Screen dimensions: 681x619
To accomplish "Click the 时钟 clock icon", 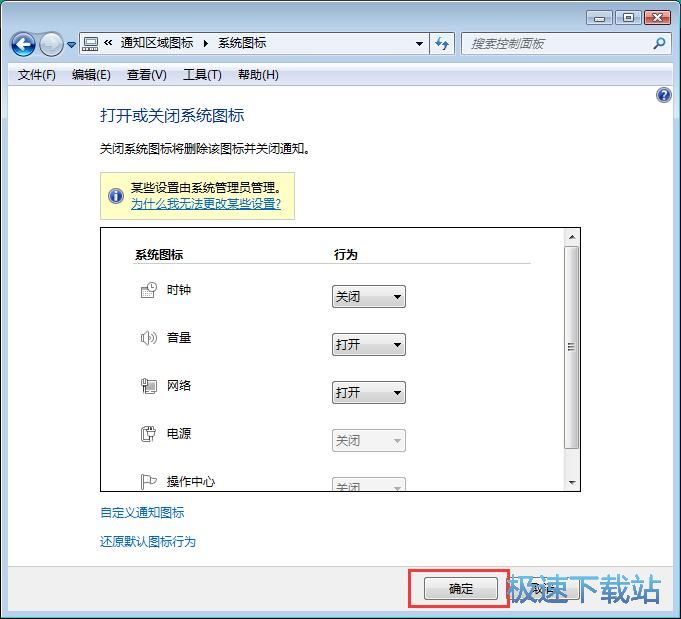I will 149,290.
